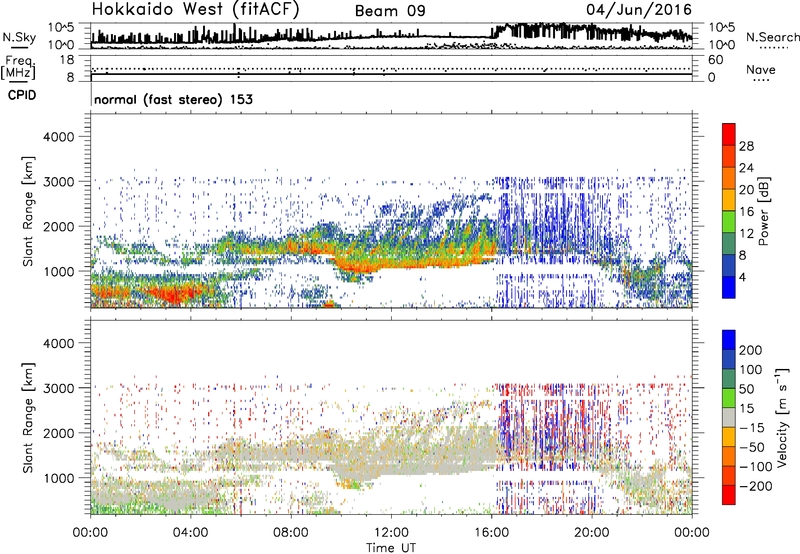Click the "Freq. [MHz]" axis label

point(18,68)
